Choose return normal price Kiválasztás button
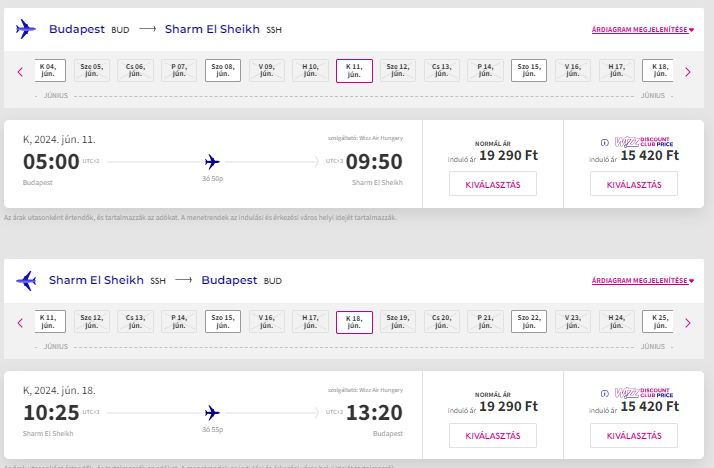The image size is (714, 468). coord(493,435)
